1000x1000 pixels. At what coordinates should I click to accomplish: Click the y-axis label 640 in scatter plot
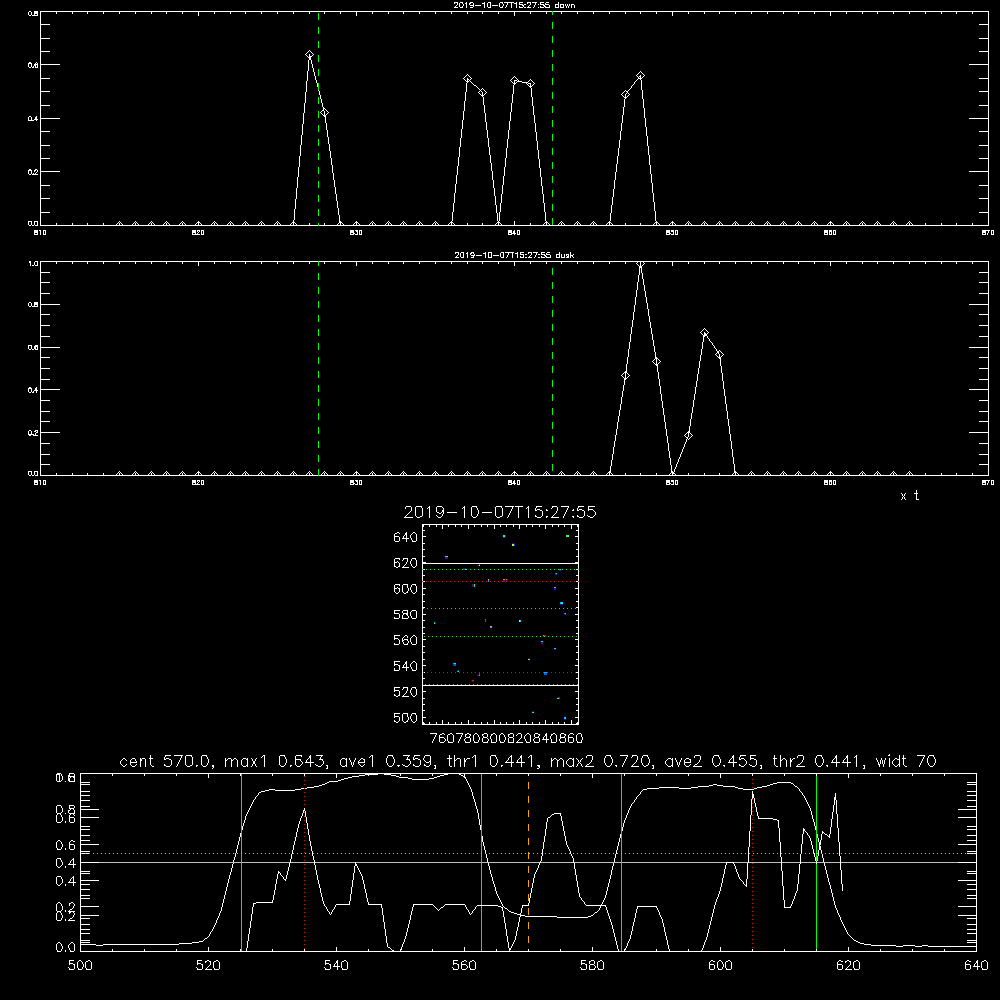click(405, 538)
